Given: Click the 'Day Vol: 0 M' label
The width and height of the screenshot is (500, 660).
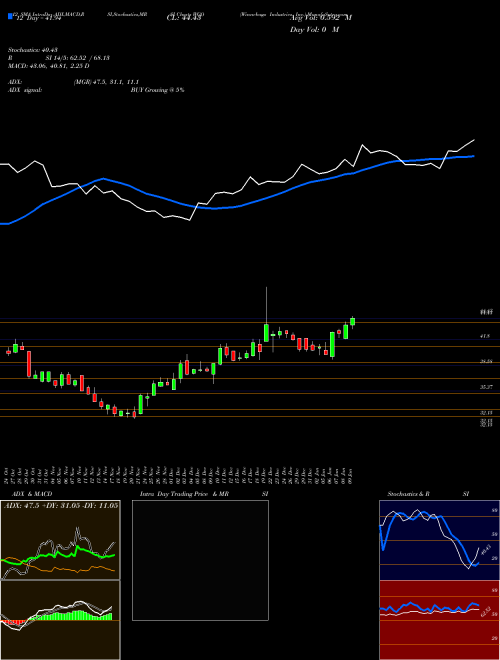Looking at the screenshot, I should pos(314,29).
